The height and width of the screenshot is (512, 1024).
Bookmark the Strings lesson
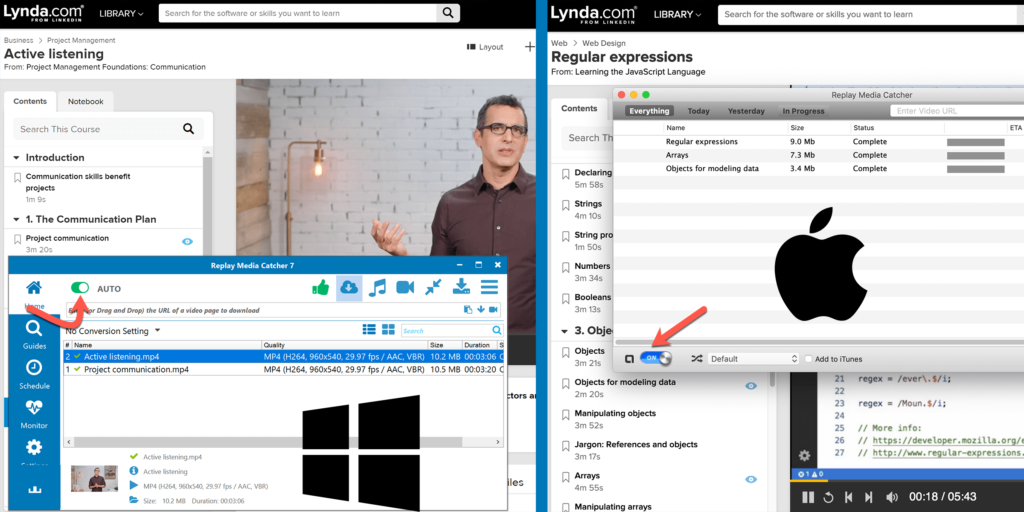pyautogui.click(x=566, y=205)
